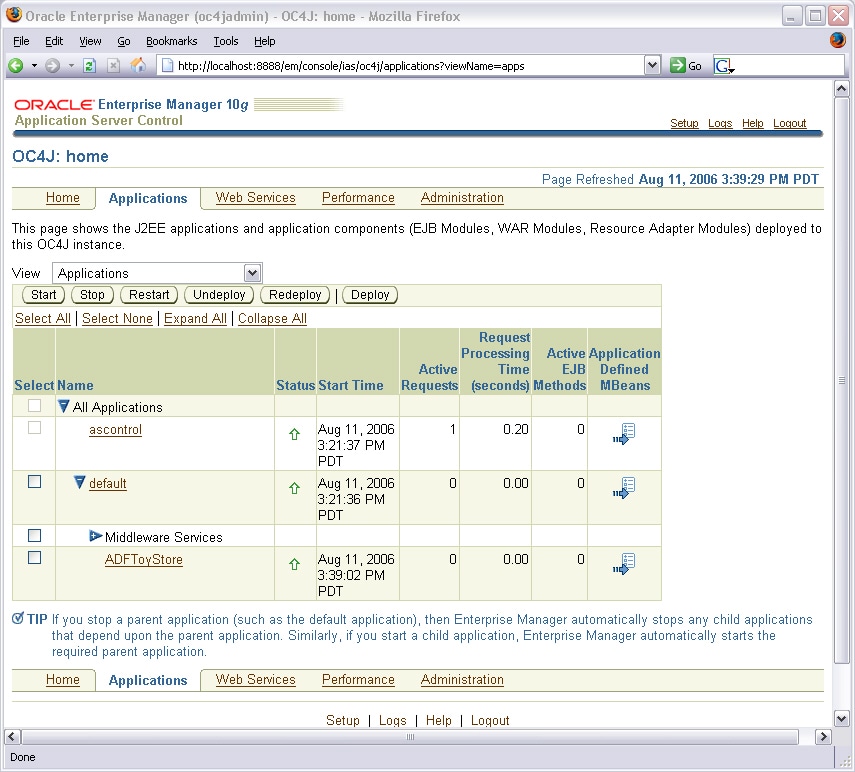Click the page icon in the address bar

[x=167, y=66]
